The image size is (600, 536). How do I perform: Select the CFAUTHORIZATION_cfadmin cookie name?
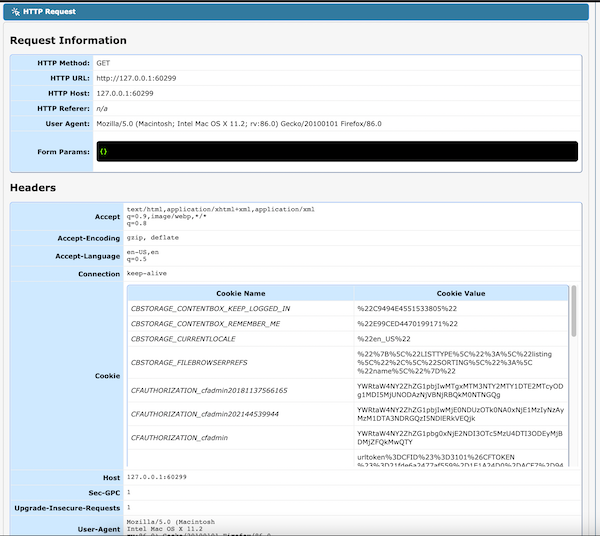point(179,438)
